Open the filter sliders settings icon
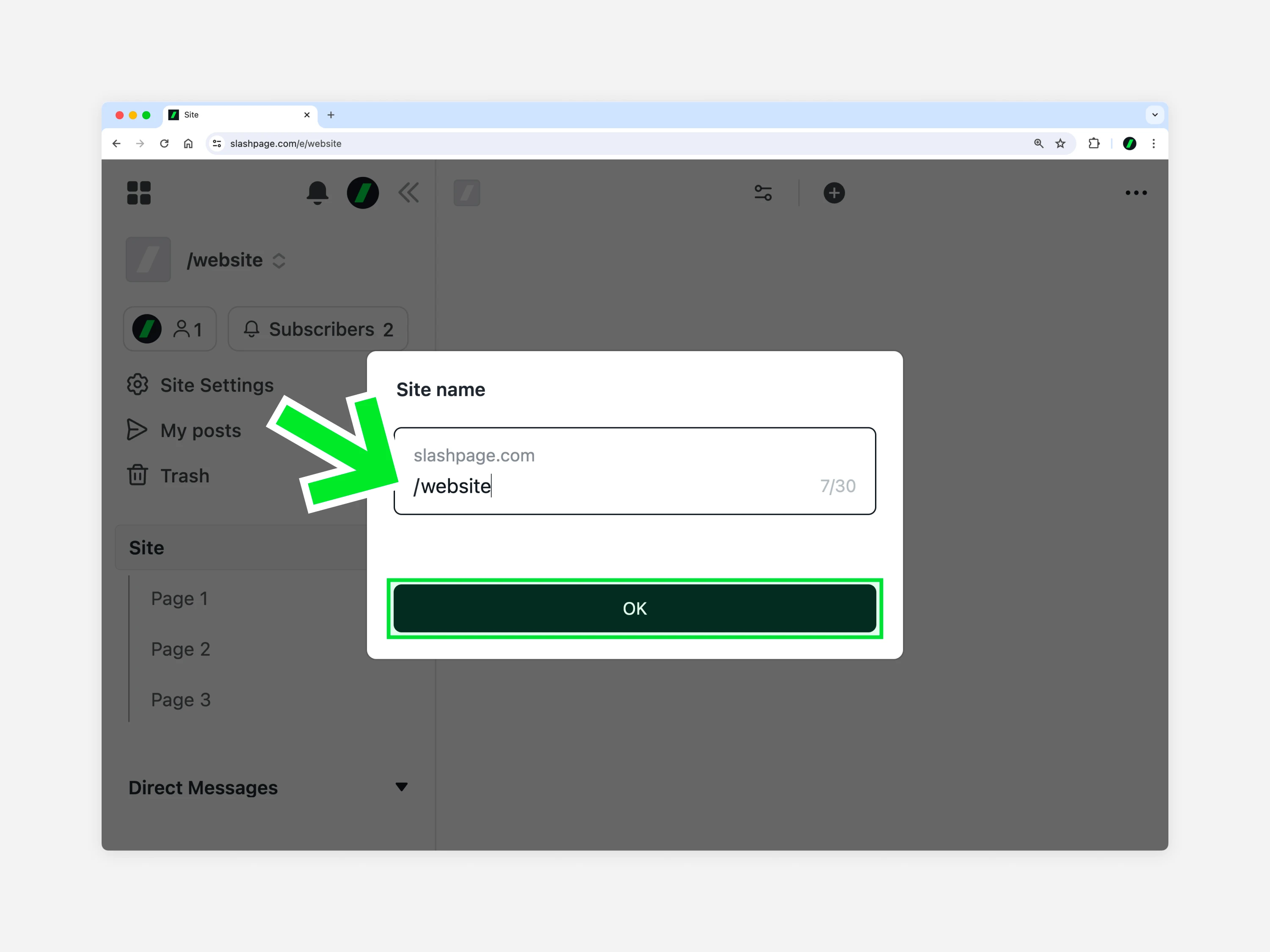The image size is (1270, 952). click(763, 193)
